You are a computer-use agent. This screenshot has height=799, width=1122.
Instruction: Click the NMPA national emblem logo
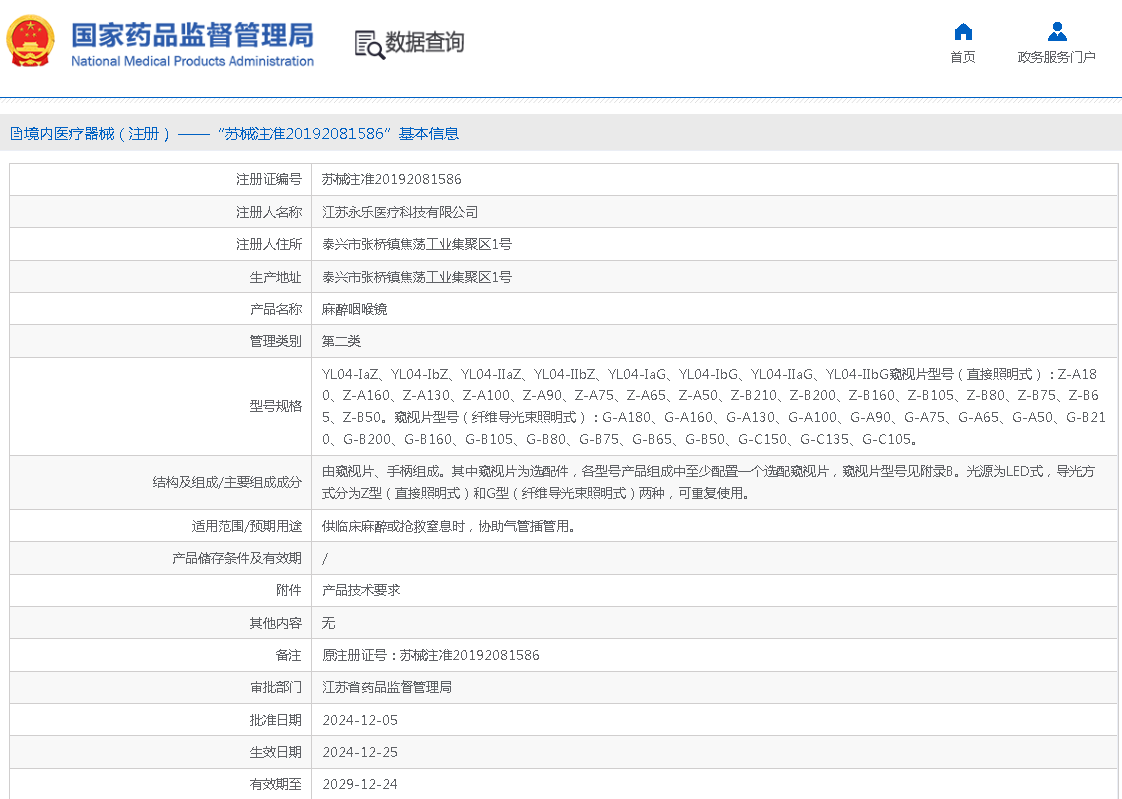click(x=31, y=43)
